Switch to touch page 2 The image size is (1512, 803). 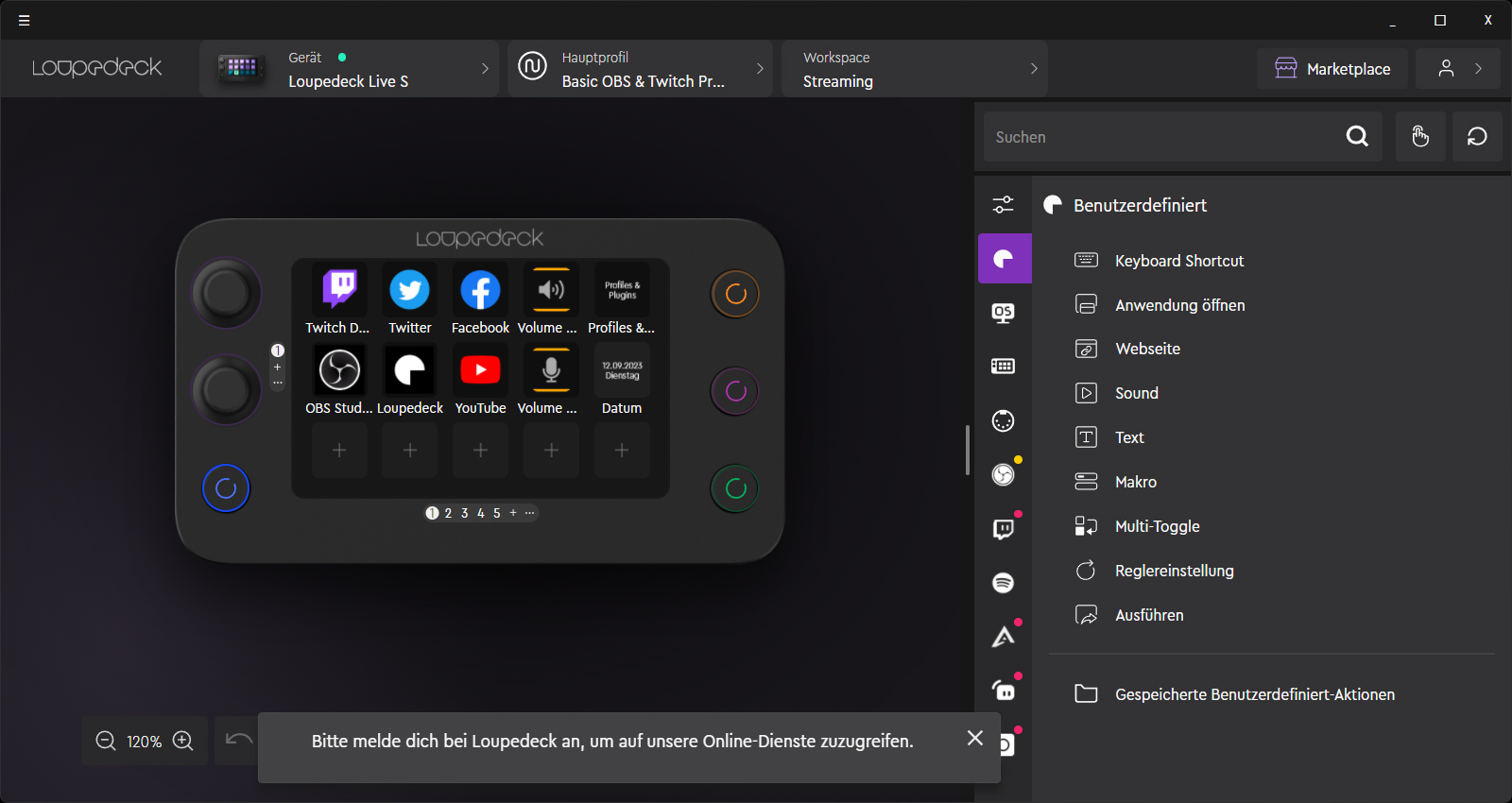tap(448, 513)
